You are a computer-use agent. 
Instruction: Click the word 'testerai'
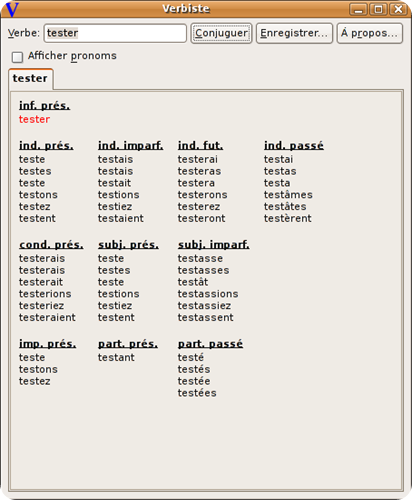pyautogui.click(x=198, y=159)
